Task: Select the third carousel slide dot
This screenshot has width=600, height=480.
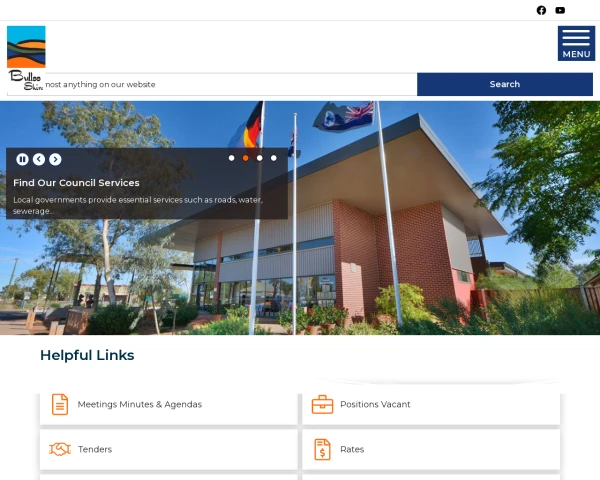Action: coord(260,158)
